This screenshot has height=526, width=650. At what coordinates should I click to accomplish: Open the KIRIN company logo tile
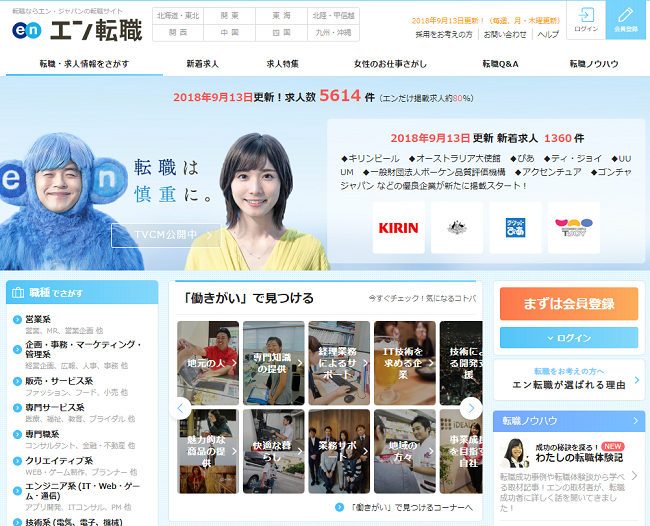point(398,228)
